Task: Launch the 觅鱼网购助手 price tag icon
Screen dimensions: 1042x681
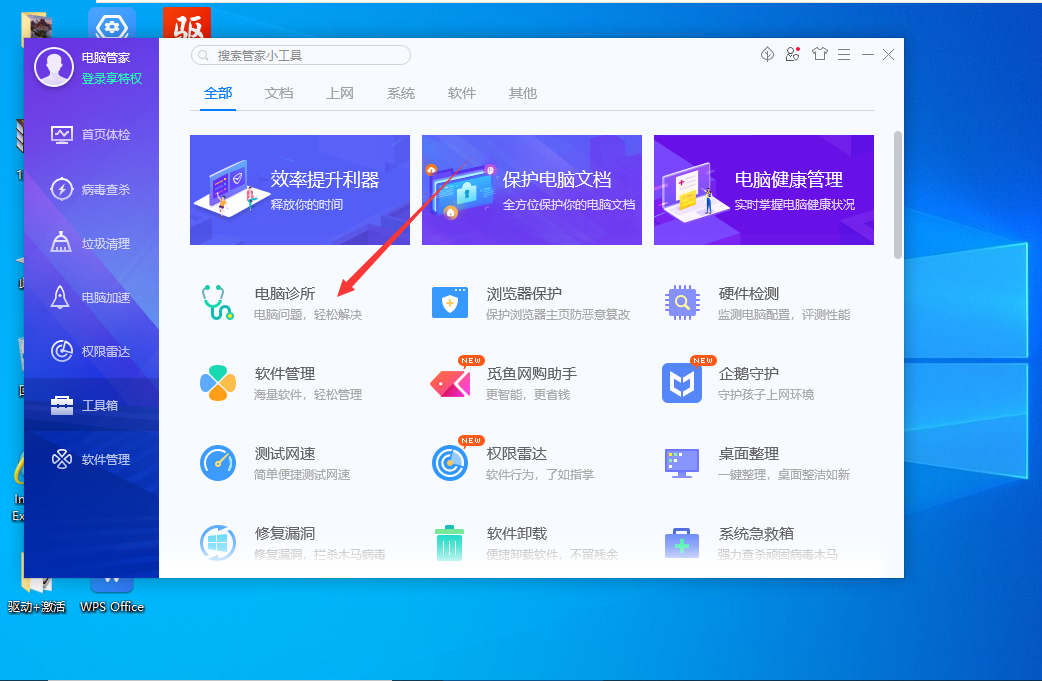Action: click(x=451, y=383)
